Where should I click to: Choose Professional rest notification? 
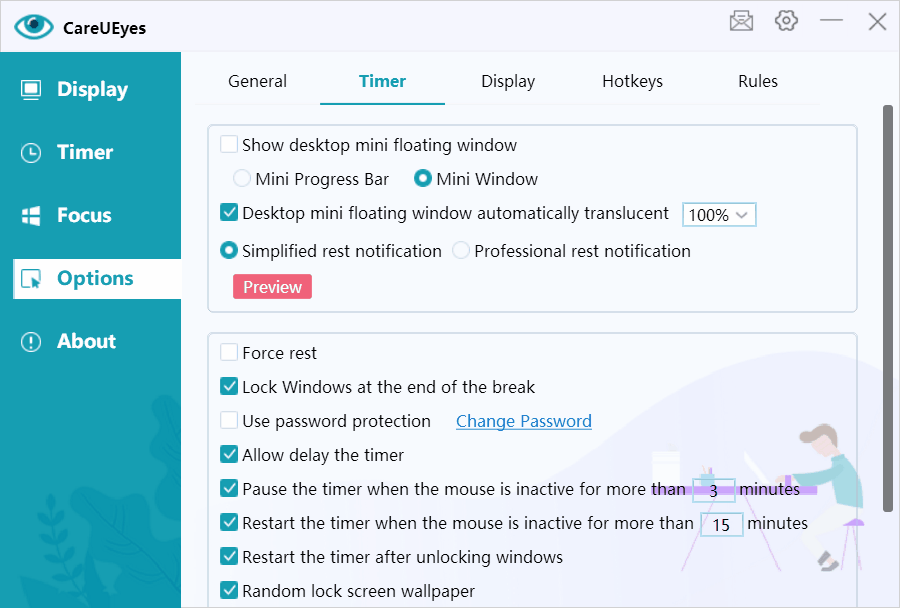click(x=461, y=250)
